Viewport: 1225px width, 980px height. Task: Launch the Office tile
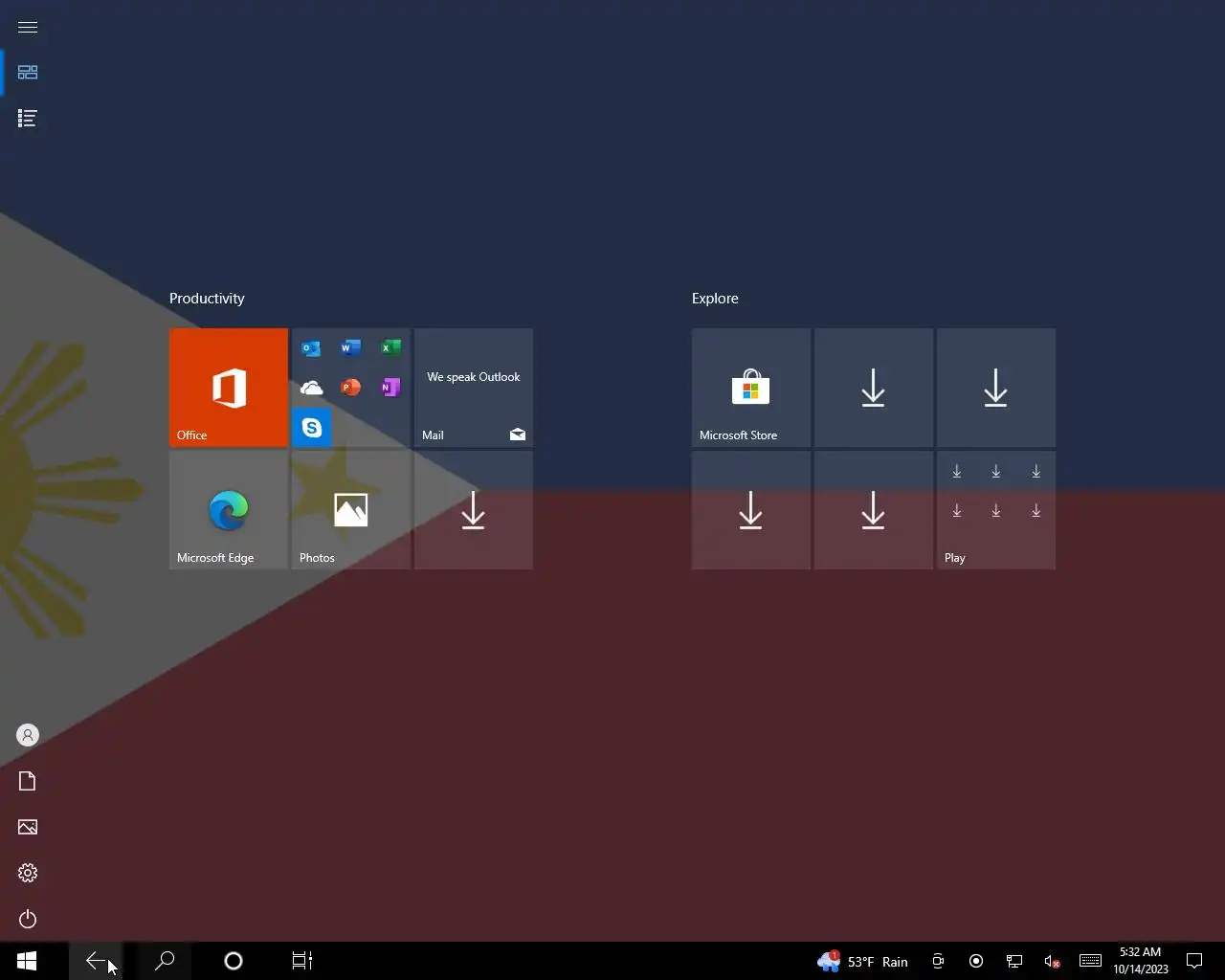point(229,388)
